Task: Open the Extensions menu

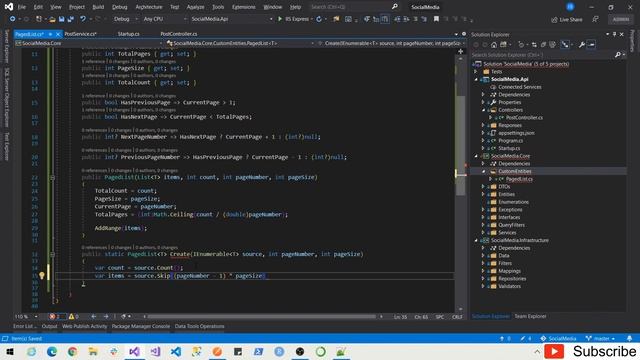Action: pos(243,7)
